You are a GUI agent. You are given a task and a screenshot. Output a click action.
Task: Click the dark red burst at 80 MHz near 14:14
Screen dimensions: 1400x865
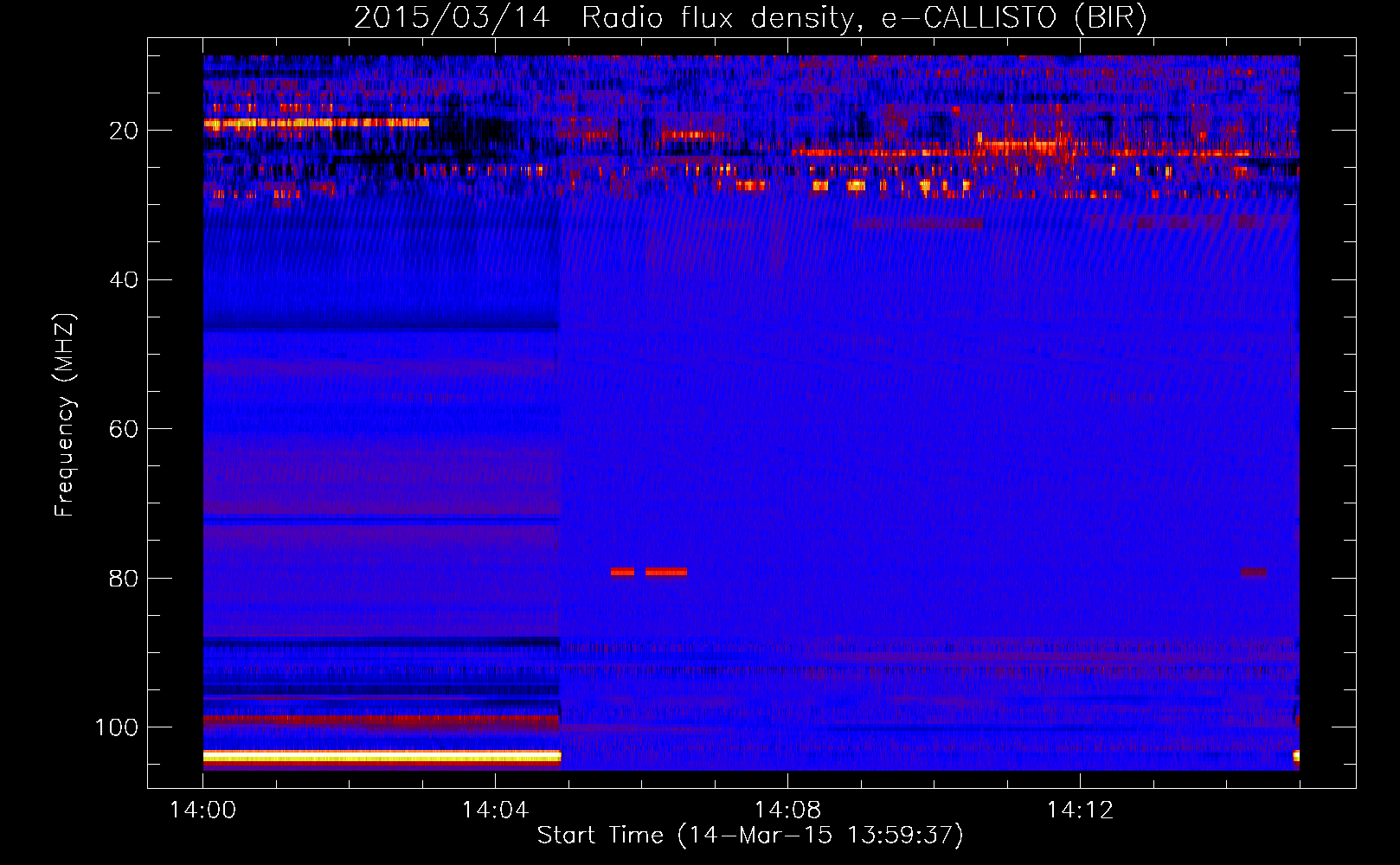coord(1253,572)
